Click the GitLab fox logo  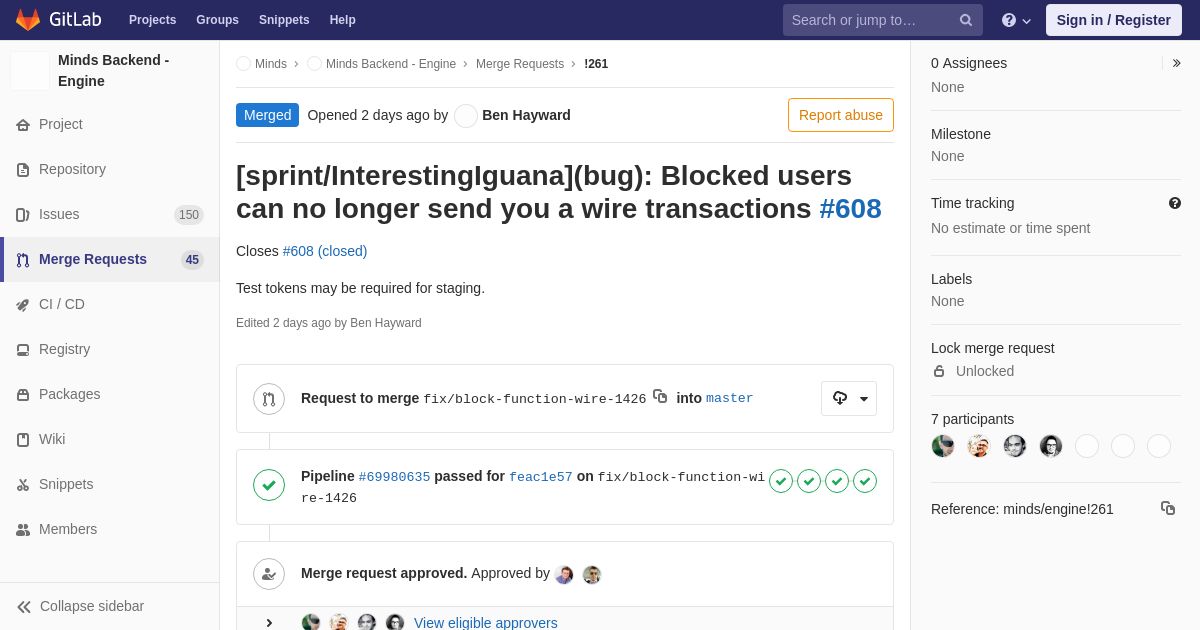tap(28, 20)
